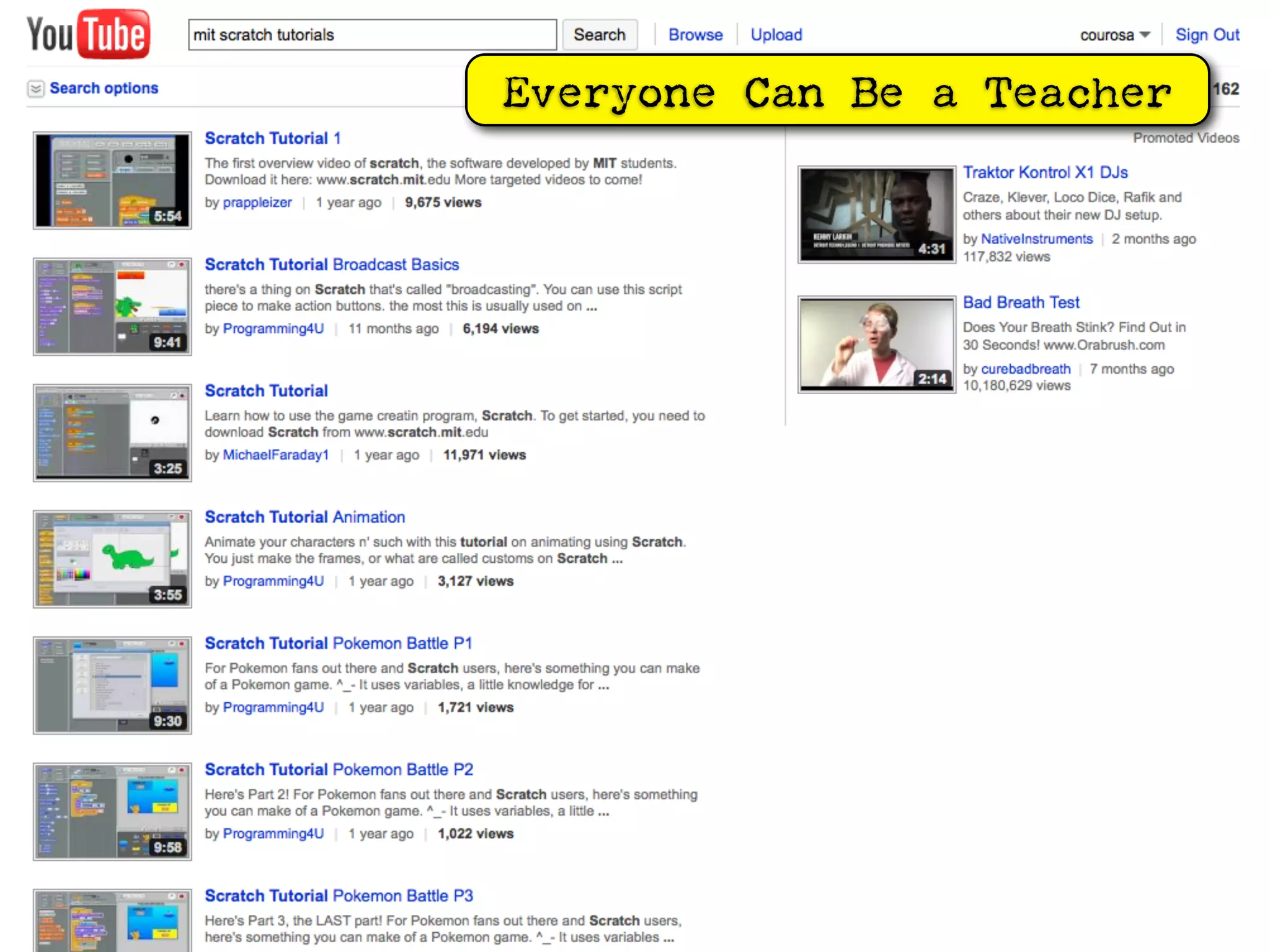Open Programming4U channel under Pokemon Battle P1

coord(273,708)
